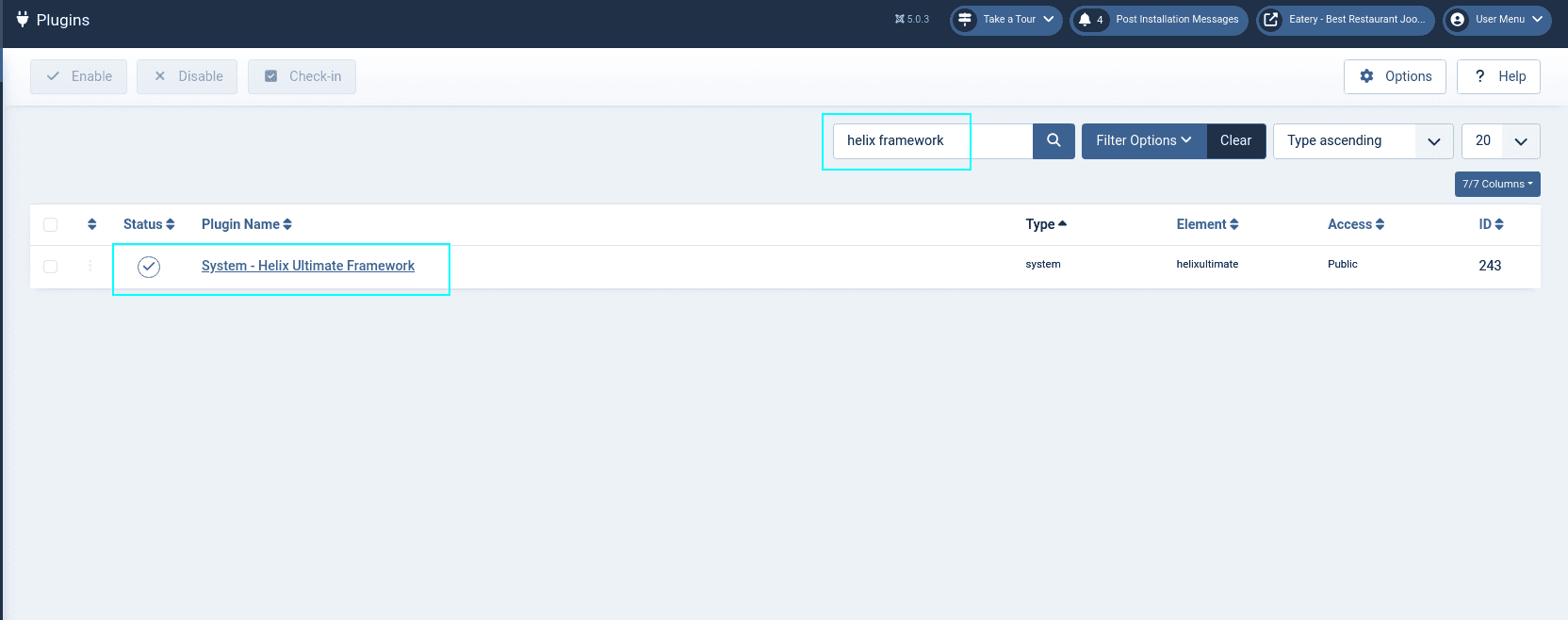The image size is (1568, 620).
Task: Select the Helix Ultimate Framework row checkbox
Action: pos(51,267)
